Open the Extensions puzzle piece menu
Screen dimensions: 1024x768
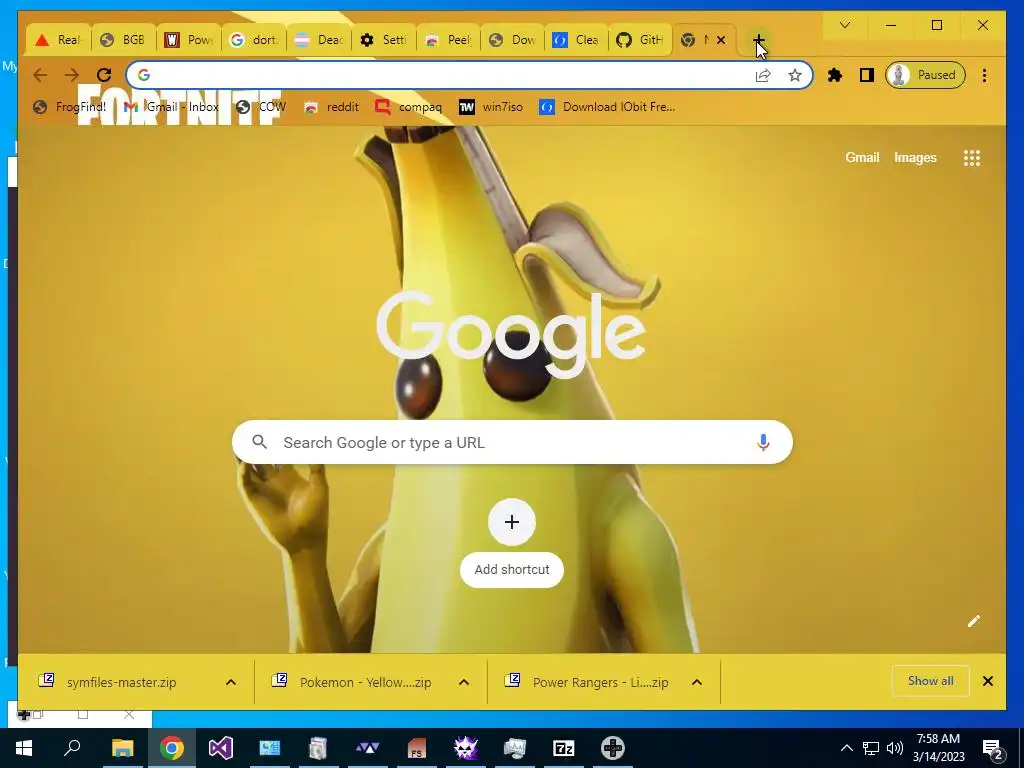click(835, 76)
